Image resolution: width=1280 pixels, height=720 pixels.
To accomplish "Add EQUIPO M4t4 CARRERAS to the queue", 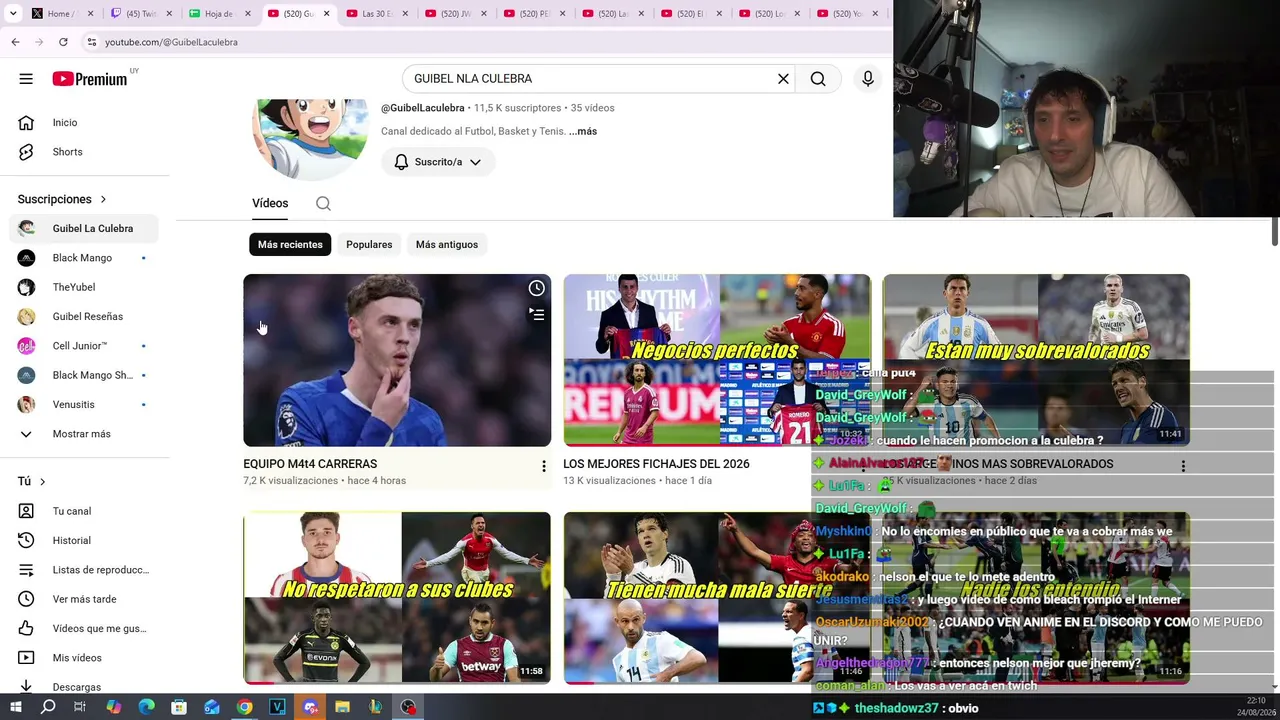I will point(537,315).
